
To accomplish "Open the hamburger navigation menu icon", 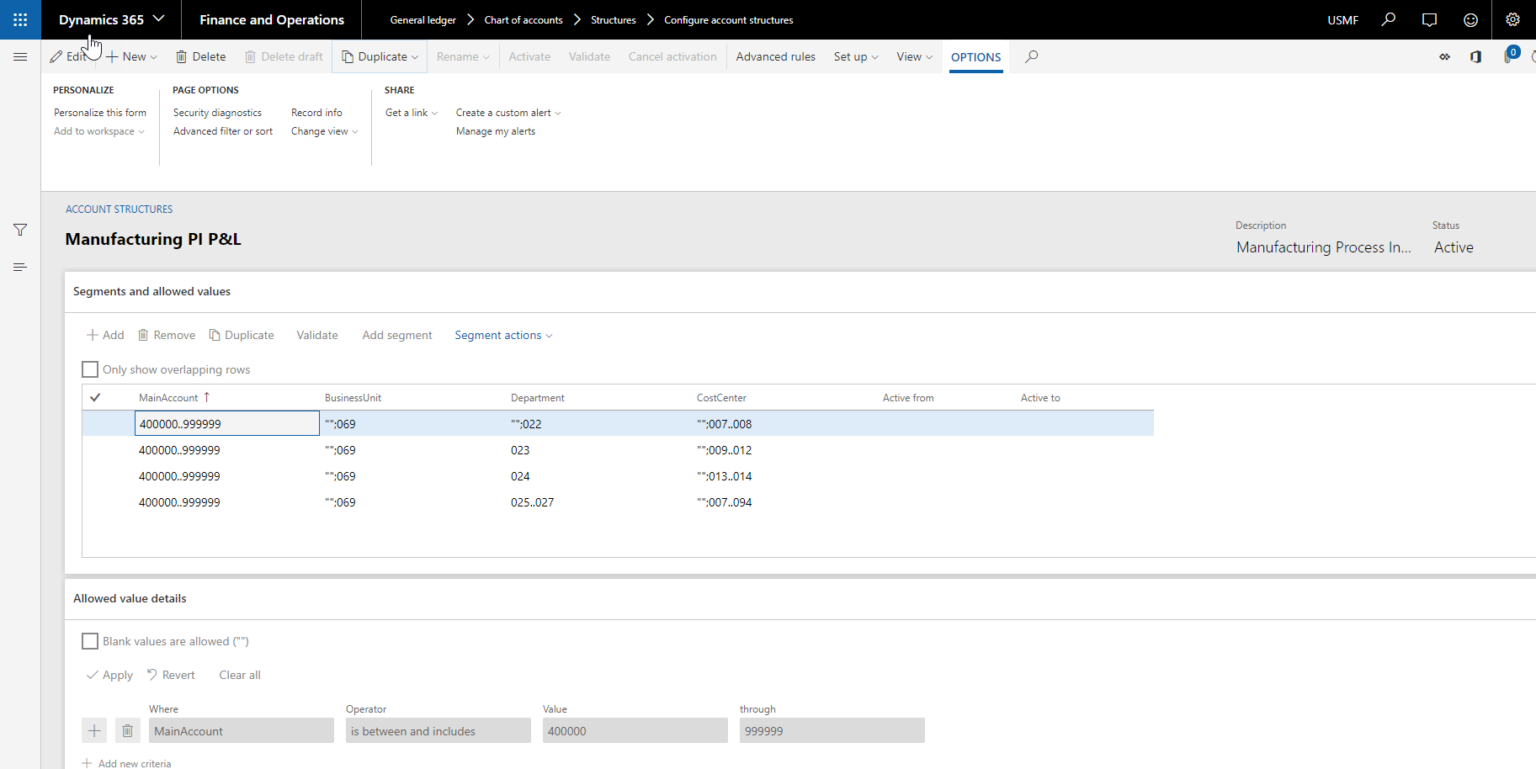I will click(19, 56).
